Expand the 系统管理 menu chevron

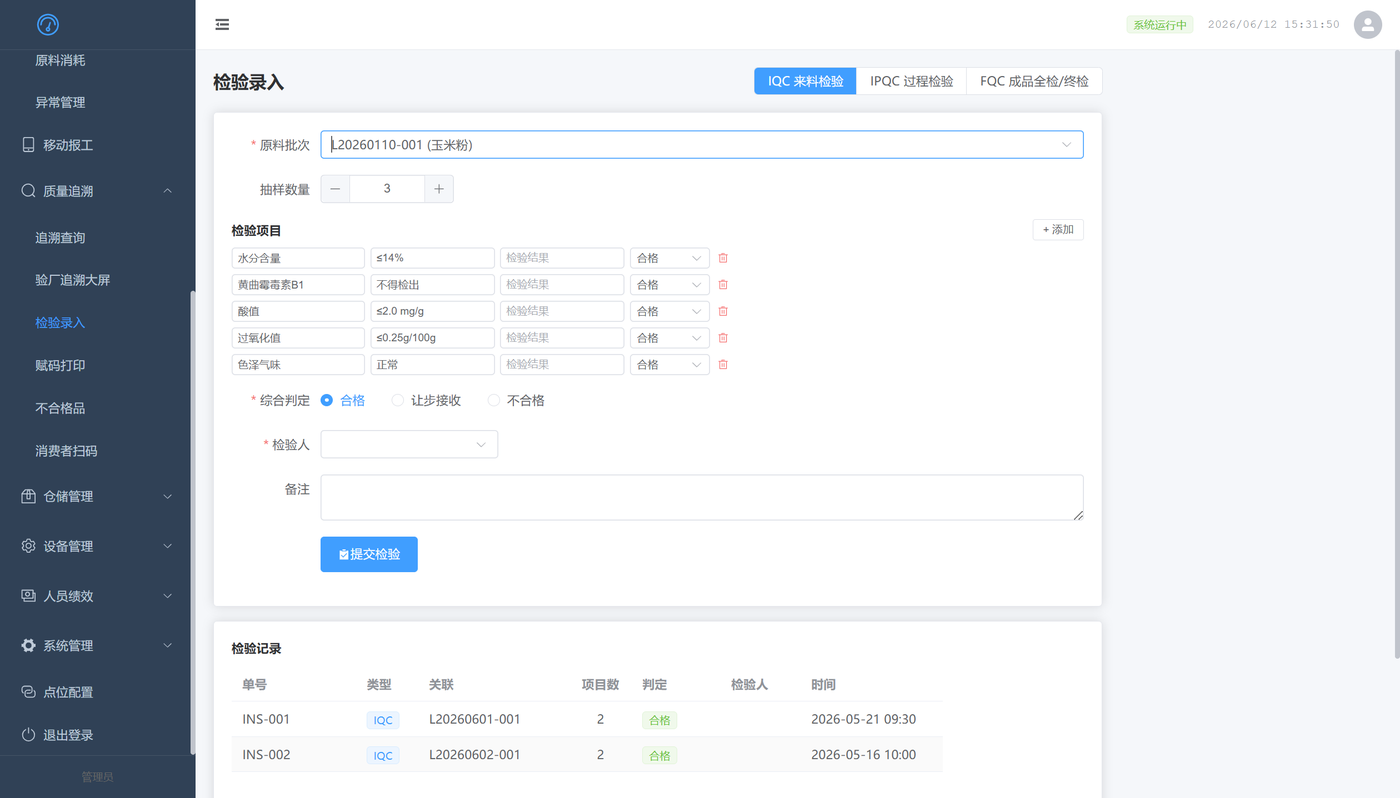pyautogui.click(x=167, y=646)
